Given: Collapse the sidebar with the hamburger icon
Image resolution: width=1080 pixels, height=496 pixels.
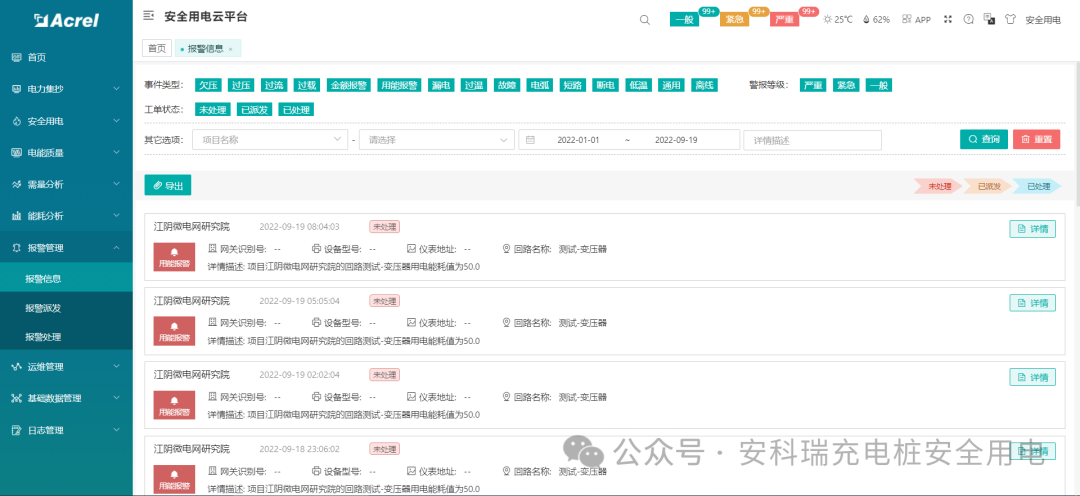Looking at the screenshot, I should pos(148,16).
